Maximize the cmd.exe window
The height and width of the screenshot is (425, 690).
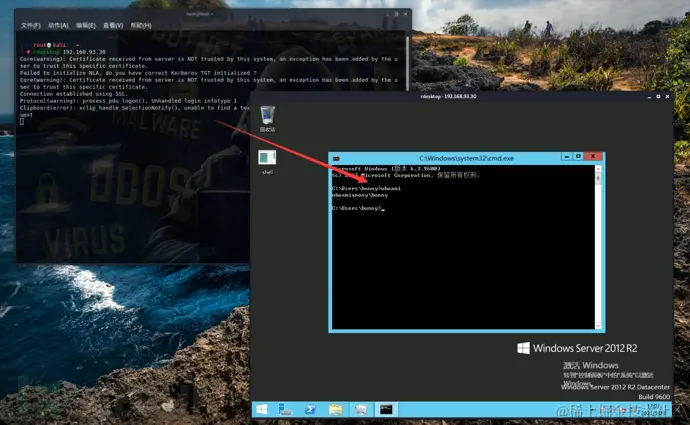(578, 157)
